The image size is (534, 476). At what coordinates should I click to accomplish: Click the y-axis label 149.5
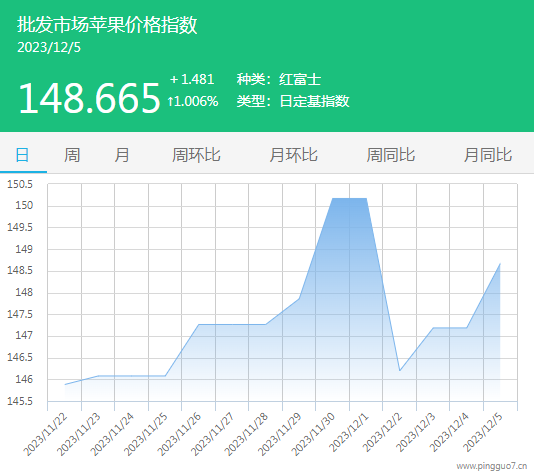coord(20,227)
